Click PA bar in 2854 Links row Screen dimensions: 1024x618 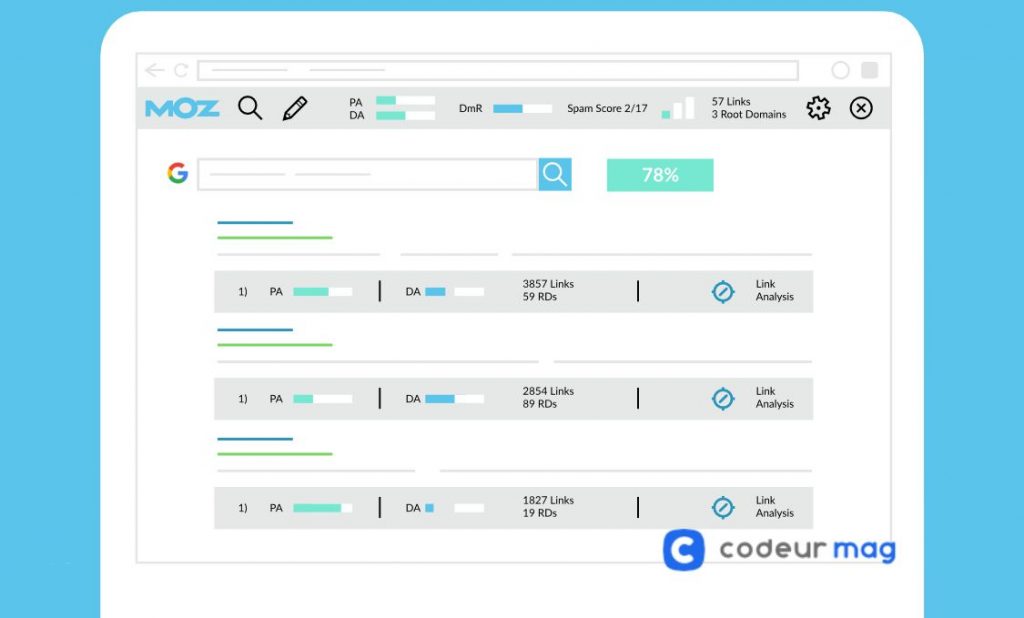click(x=323, y=398)
